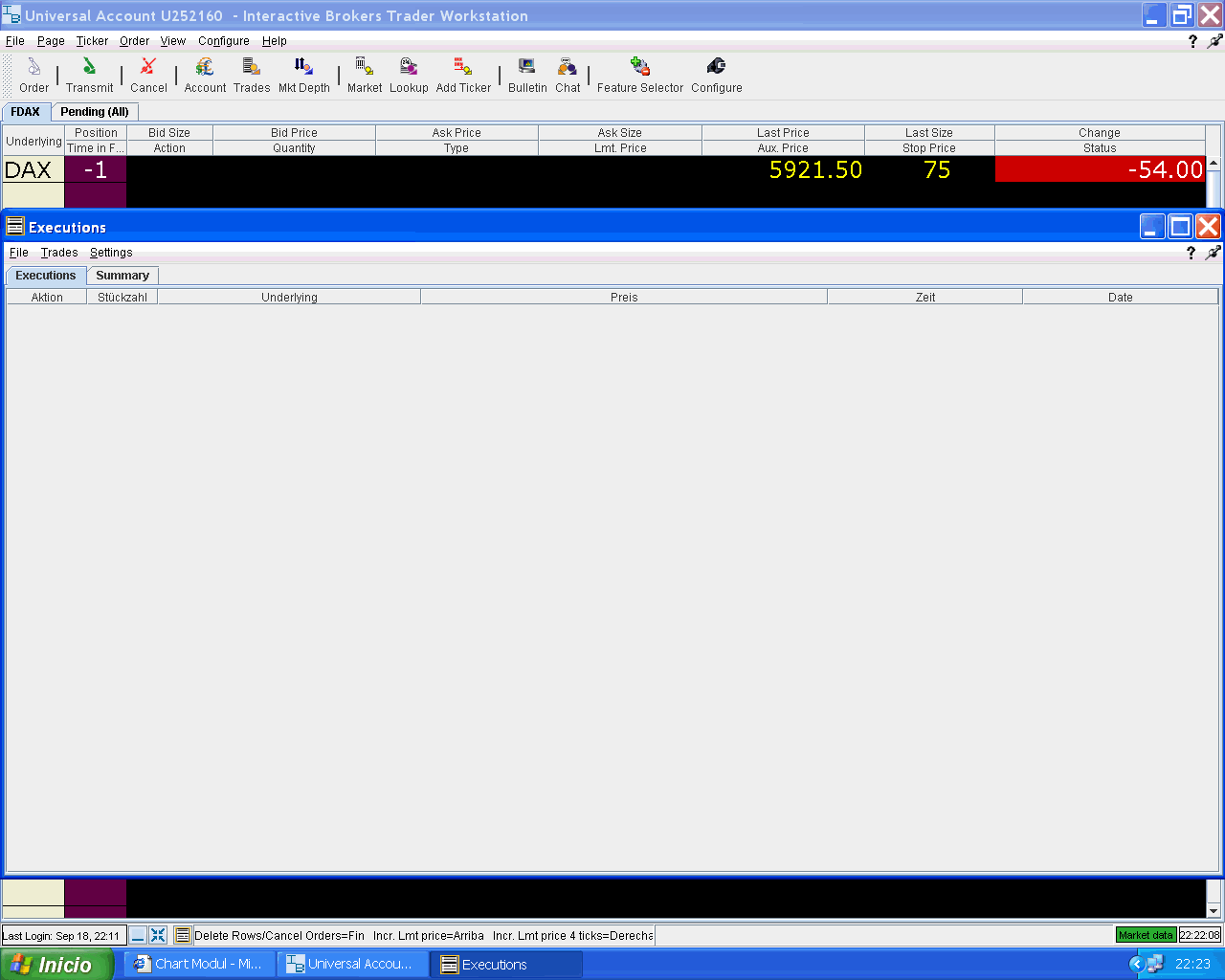The height and width of the screenshot is (980, 1225).
Task: Open the Configure menu in the menu bar
Action: (224, 41)
